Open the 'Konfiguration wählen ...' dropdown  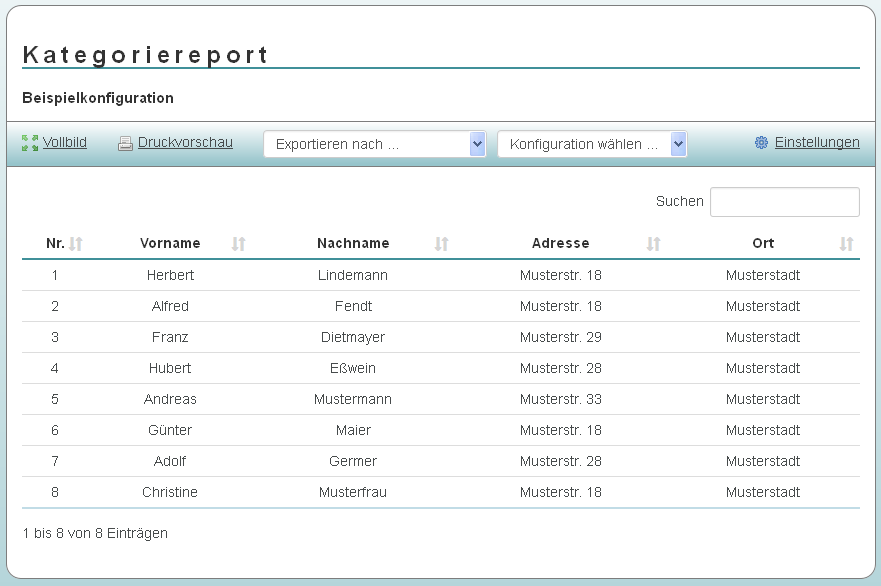point(592,144)
